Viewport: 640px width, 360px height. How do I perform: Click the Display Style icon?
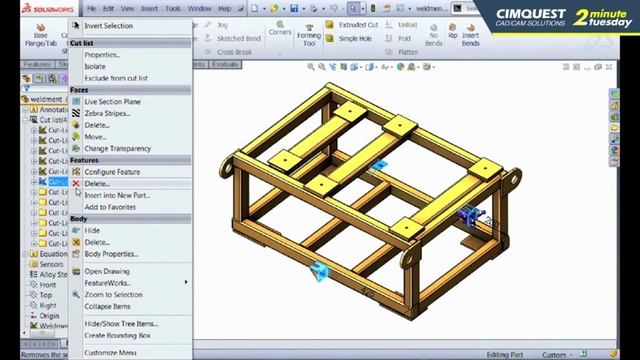click(x=369, y=67)
